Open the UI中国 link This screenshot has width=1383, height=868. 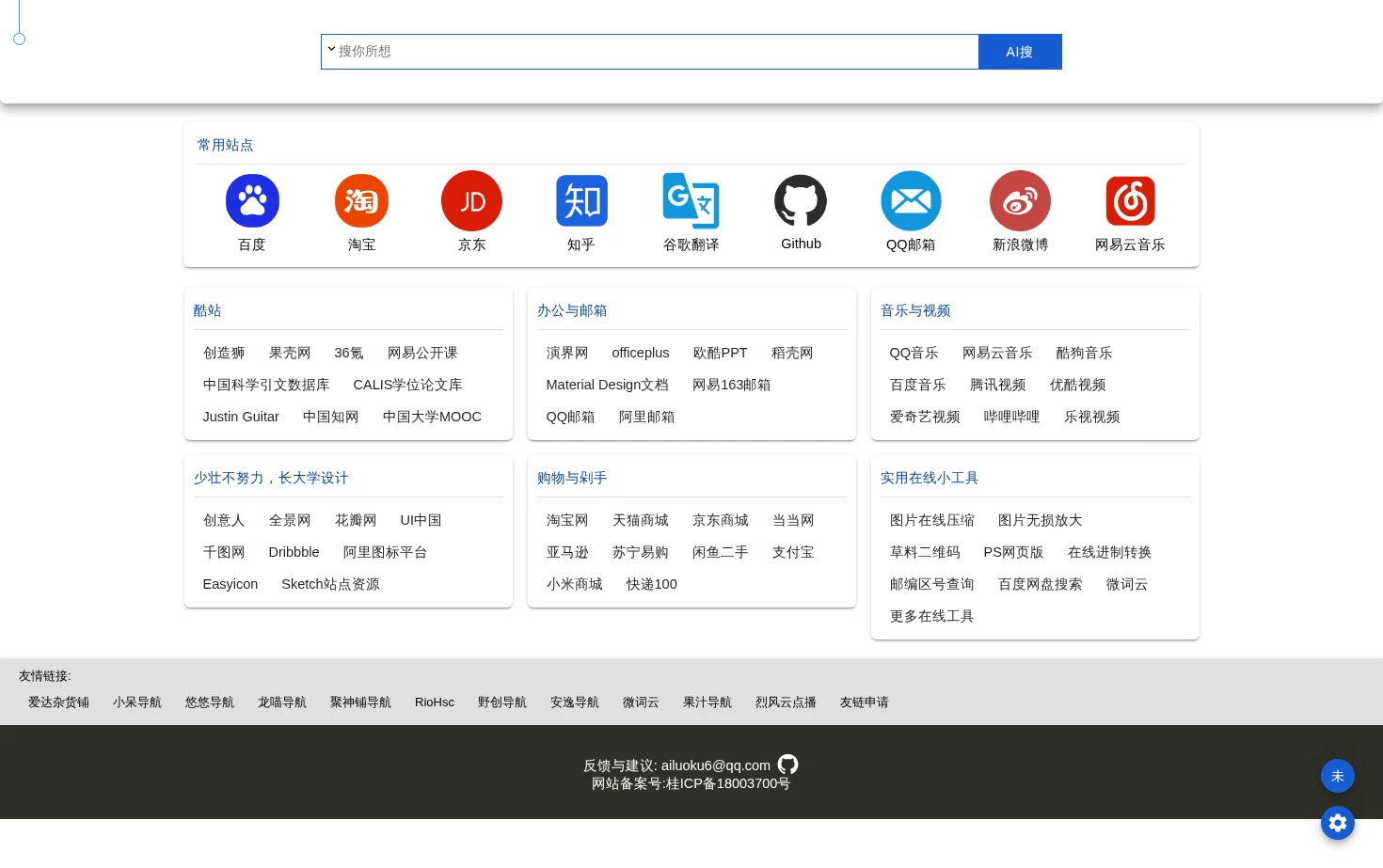(421, 520)
